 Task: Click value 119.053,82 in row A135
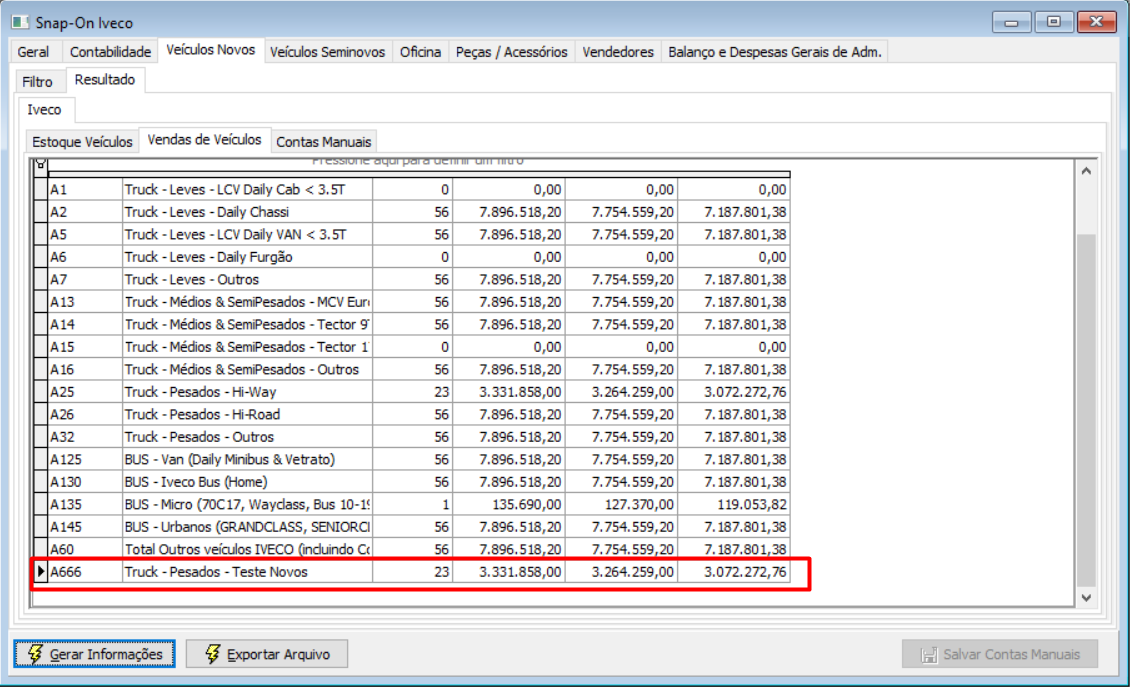734,504
